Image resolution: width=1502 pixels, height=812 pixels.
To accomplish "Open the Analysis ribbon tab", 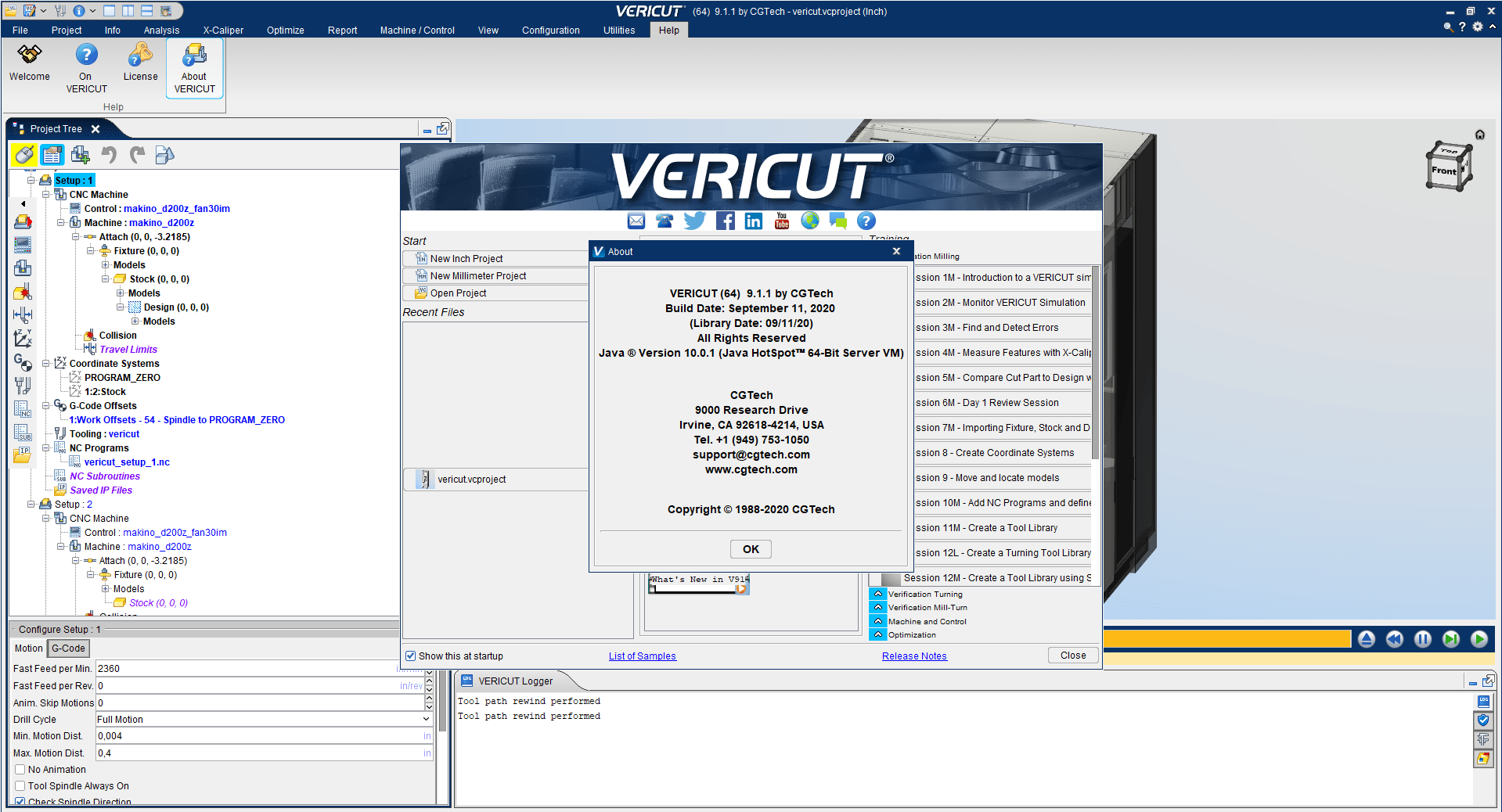I will point(161,31).
